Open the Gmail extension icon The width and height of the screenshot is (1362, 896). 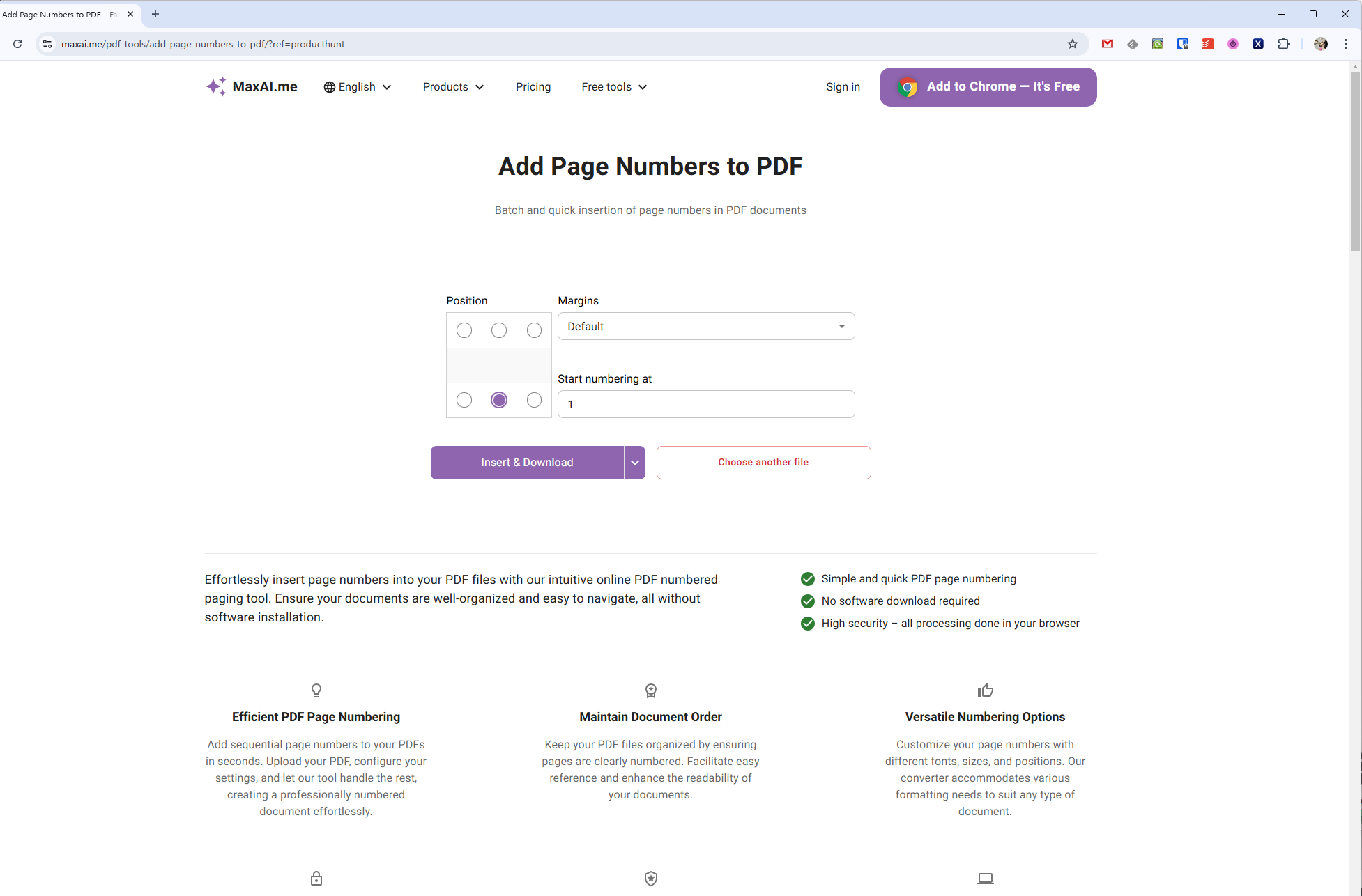coord(1107,44)
